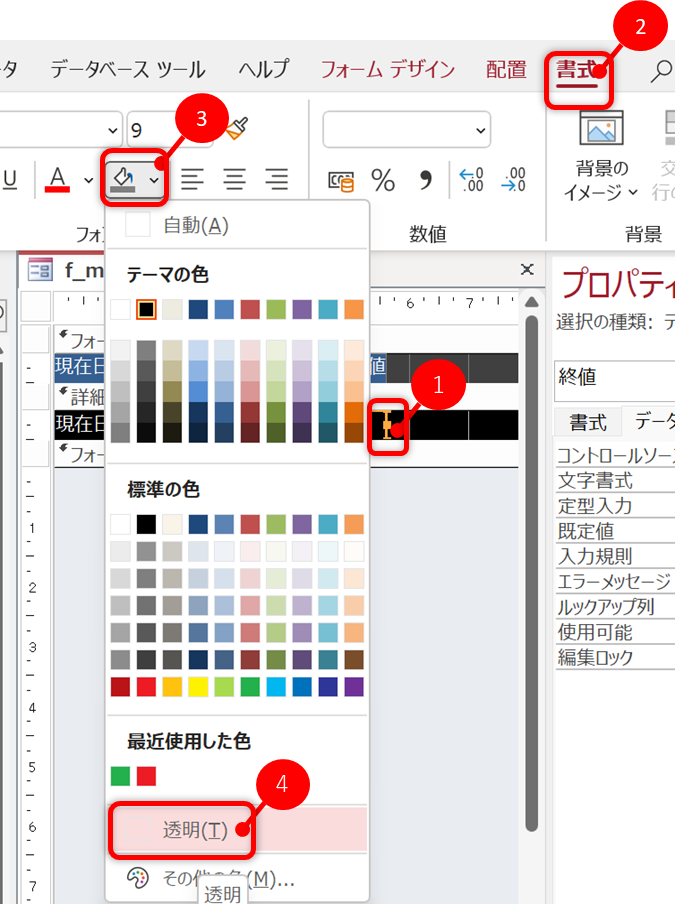Align text right
The image size is (675, 904).
click(277, 179)
